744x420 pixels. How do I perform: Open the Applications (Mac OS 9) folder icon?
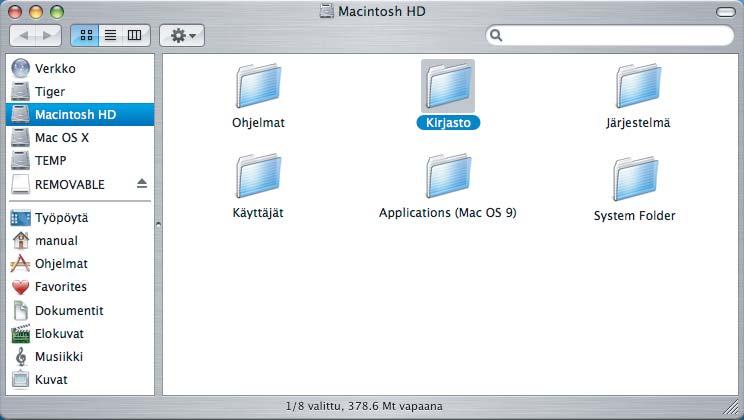(448, 176)
